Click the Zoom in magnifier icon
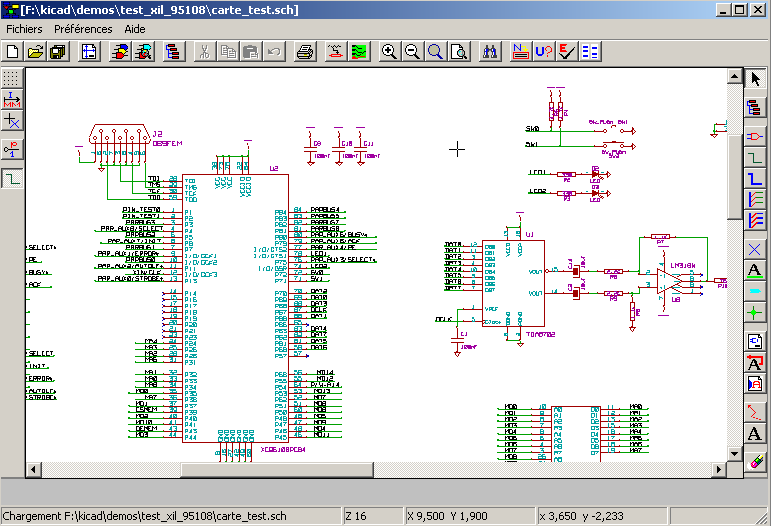Viewport: 771px width, 526px height. [x=389, y=52]
